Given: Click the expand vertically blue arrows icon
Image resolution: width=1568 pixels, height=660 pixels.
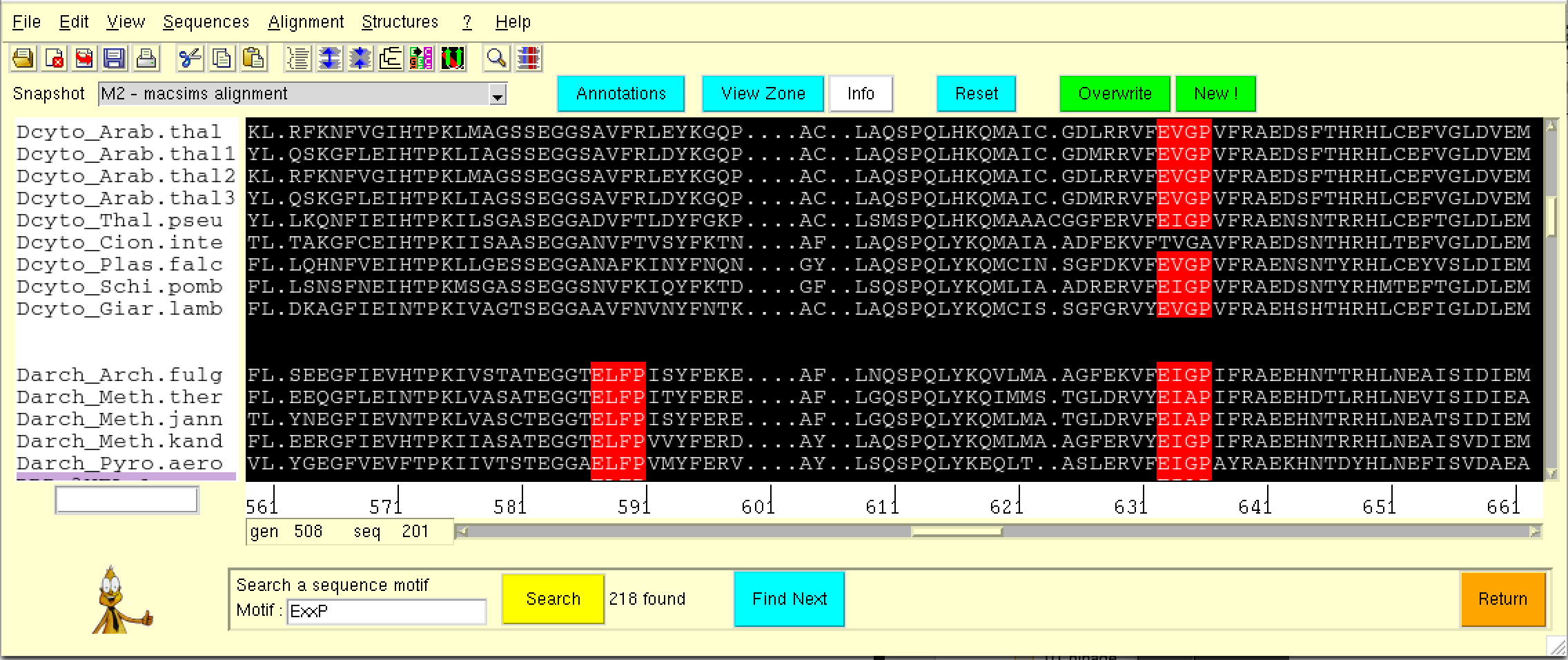Looking at the screenshot, I should [x=330, y=59].
